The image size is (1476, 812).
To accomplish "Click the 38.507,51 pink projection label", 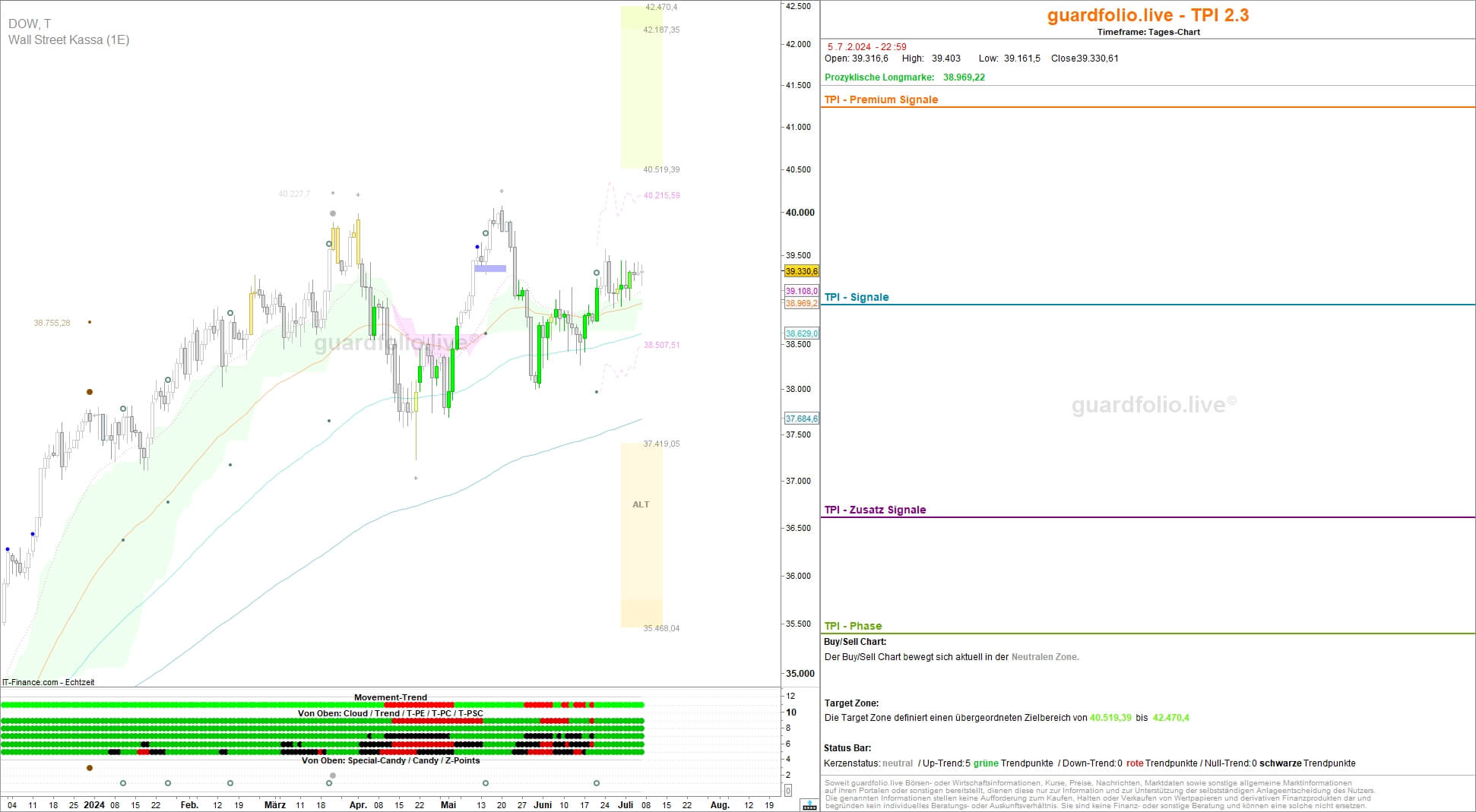I will pos(662,345).
